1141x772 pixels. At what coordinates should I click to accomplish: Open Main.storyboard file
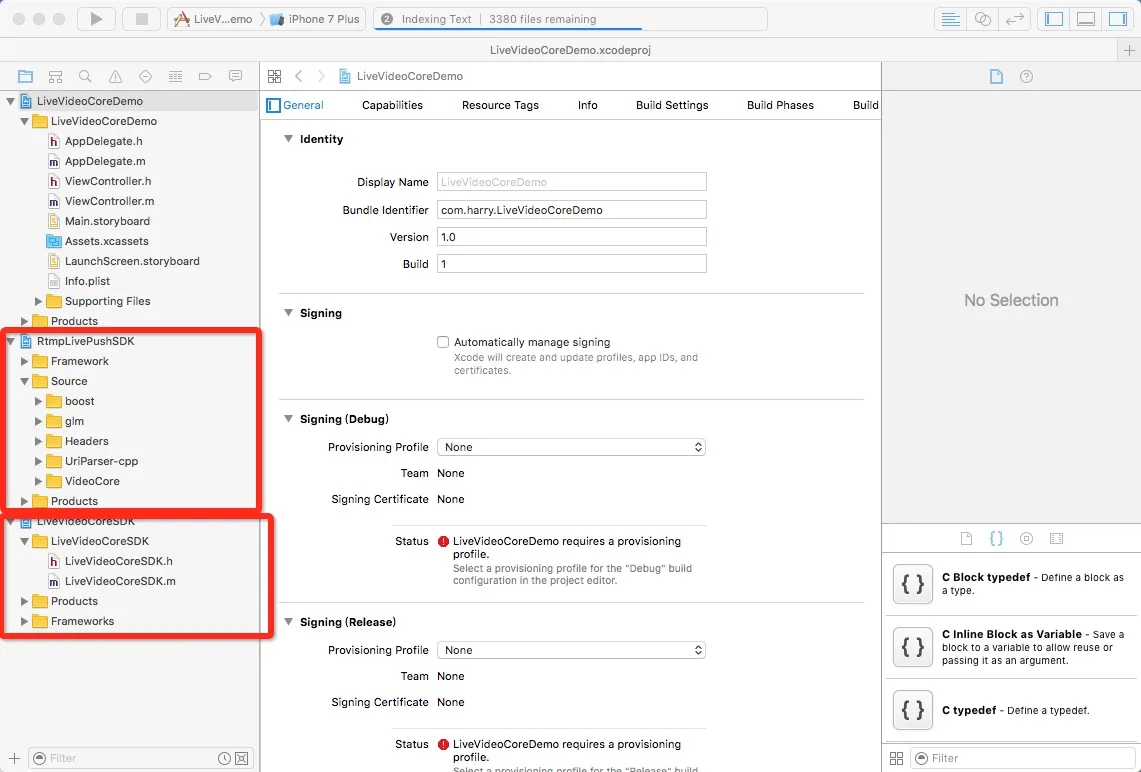click(x=107, y=221)
